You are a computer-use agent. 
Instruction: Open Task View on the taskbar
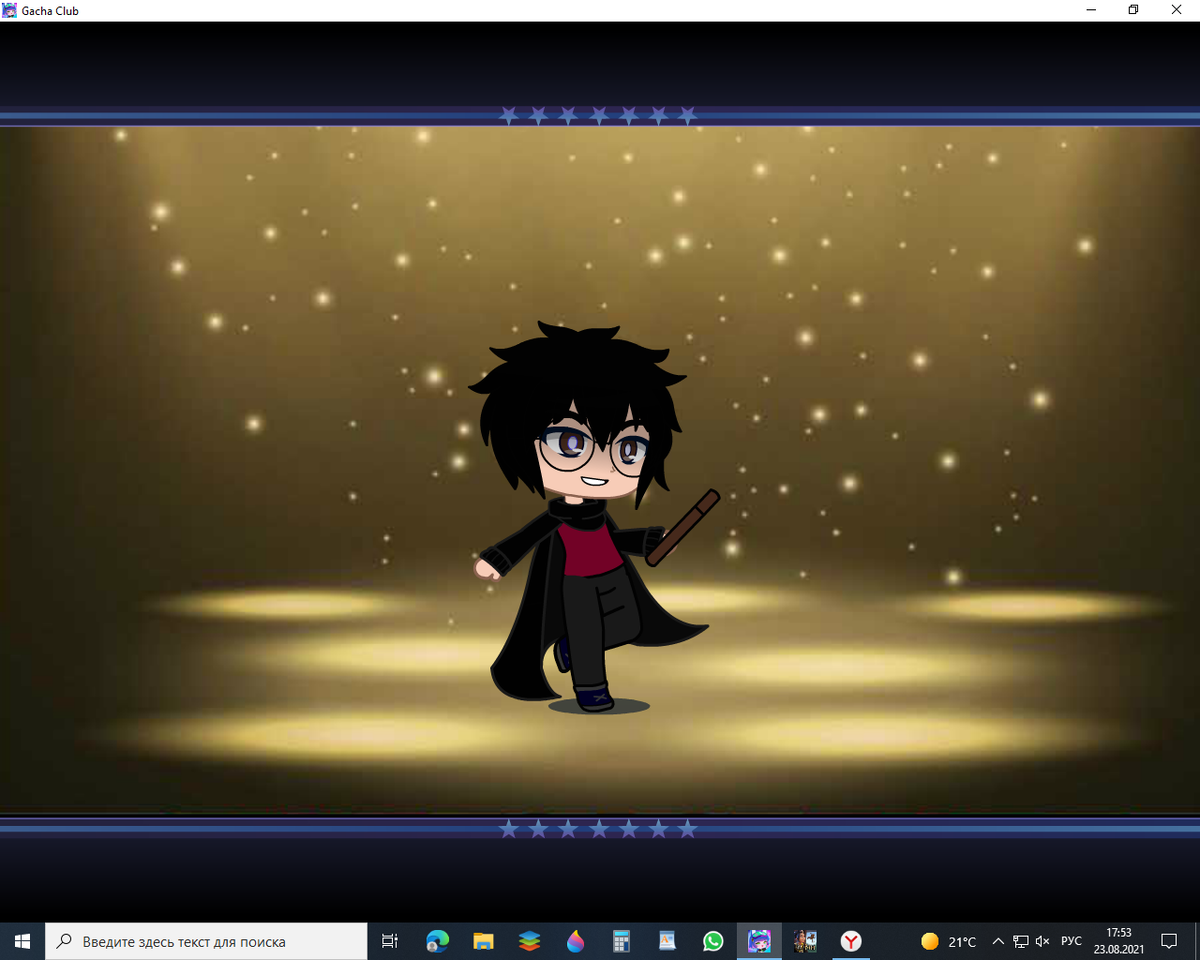[x=390, y=941]
